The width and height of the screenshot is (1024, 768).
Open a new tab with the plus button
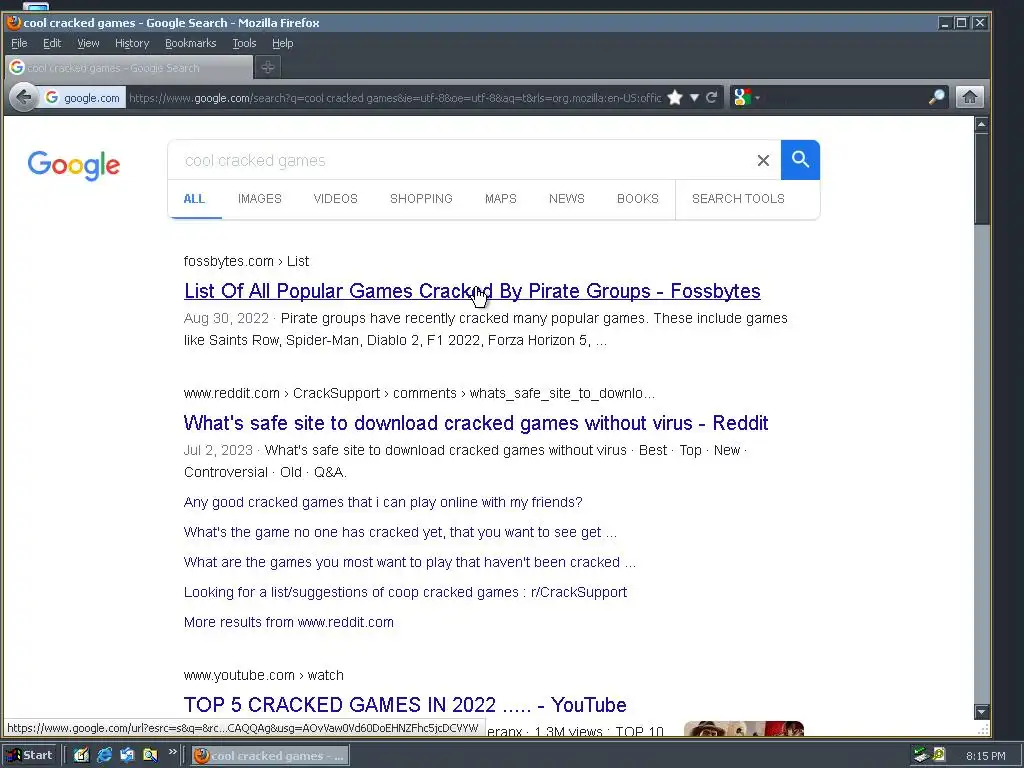pyautogui.click(x=268, y=67)
